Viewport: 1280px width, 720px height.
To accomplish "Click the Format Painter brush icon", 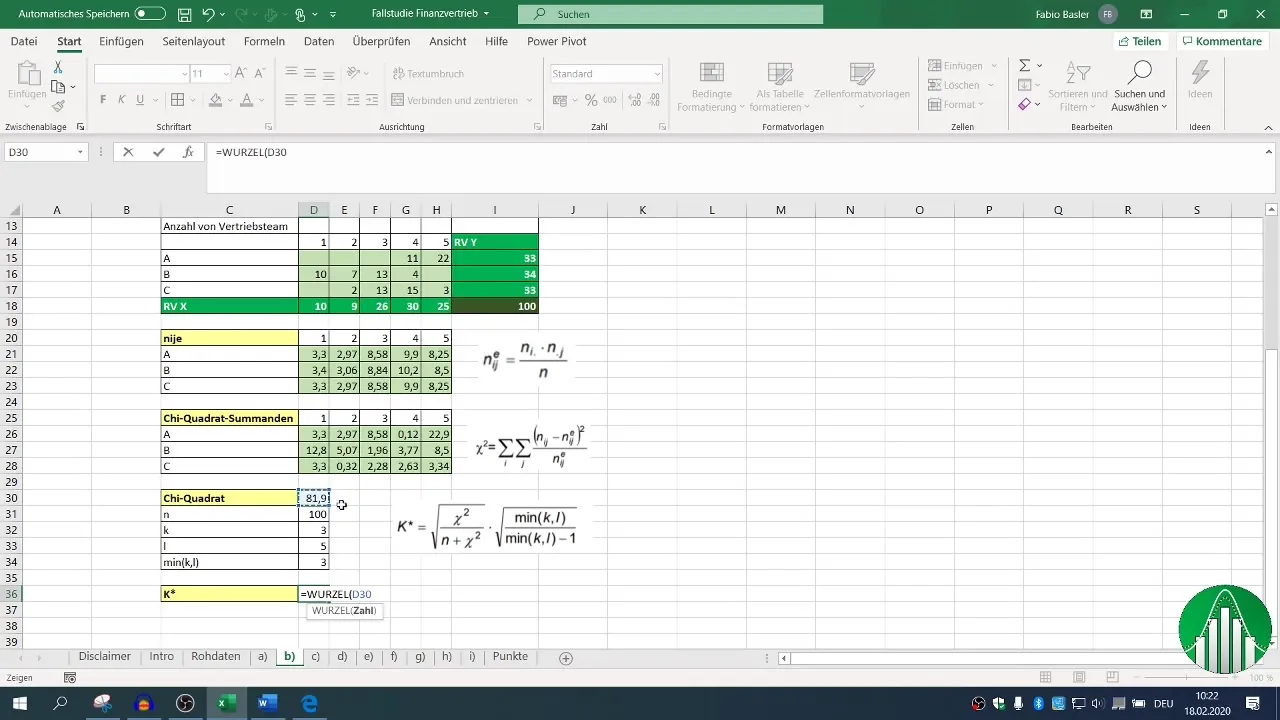I will 58,106.
